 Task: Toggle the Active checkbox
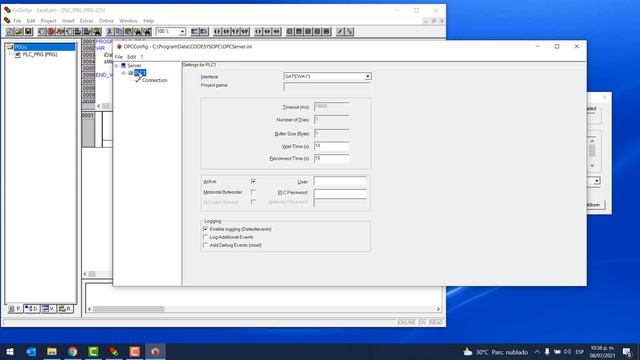tap(253, 181)
